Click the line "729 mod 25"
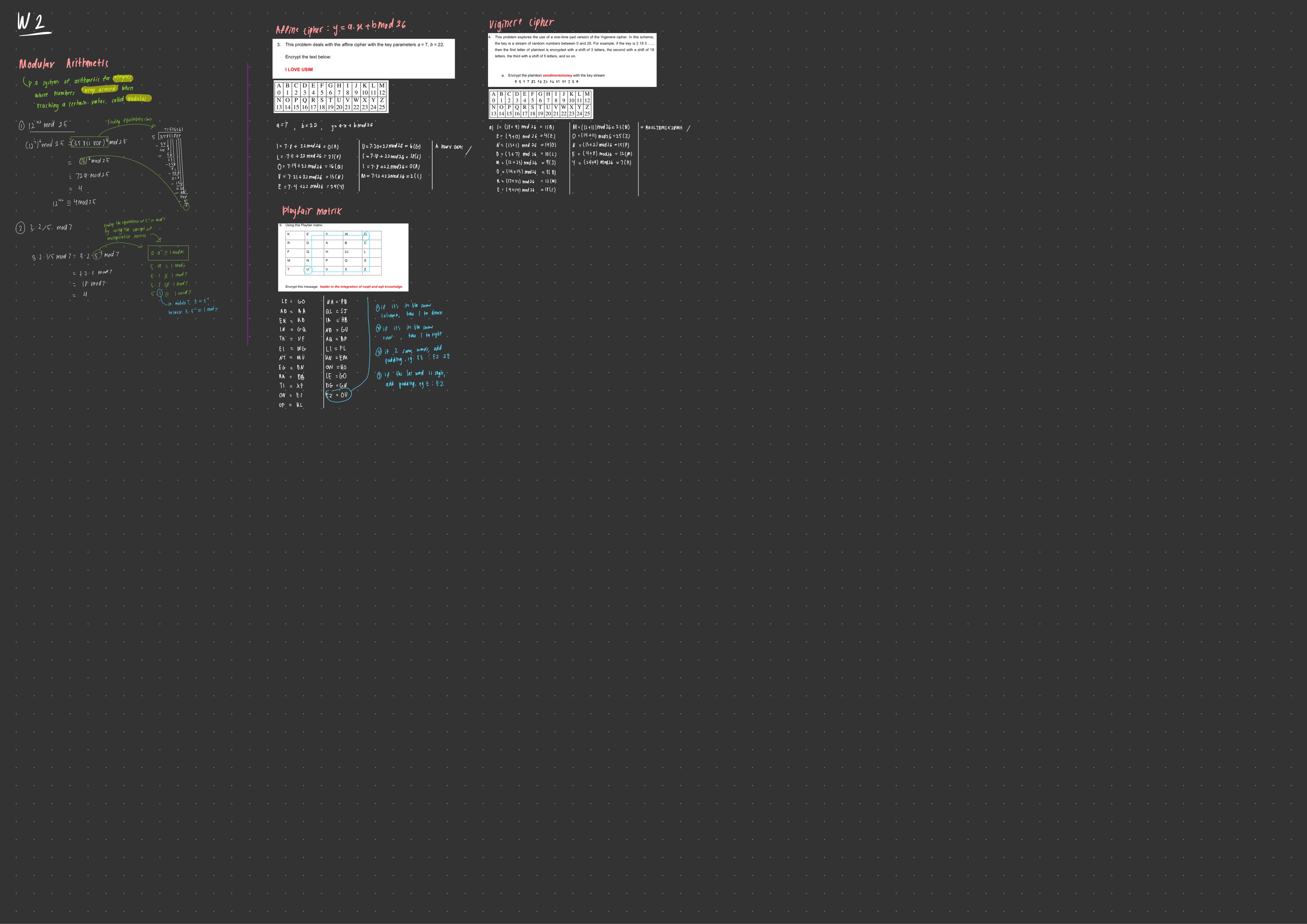The height and width of the screenshot is (924, 1307). coord(90,175)
